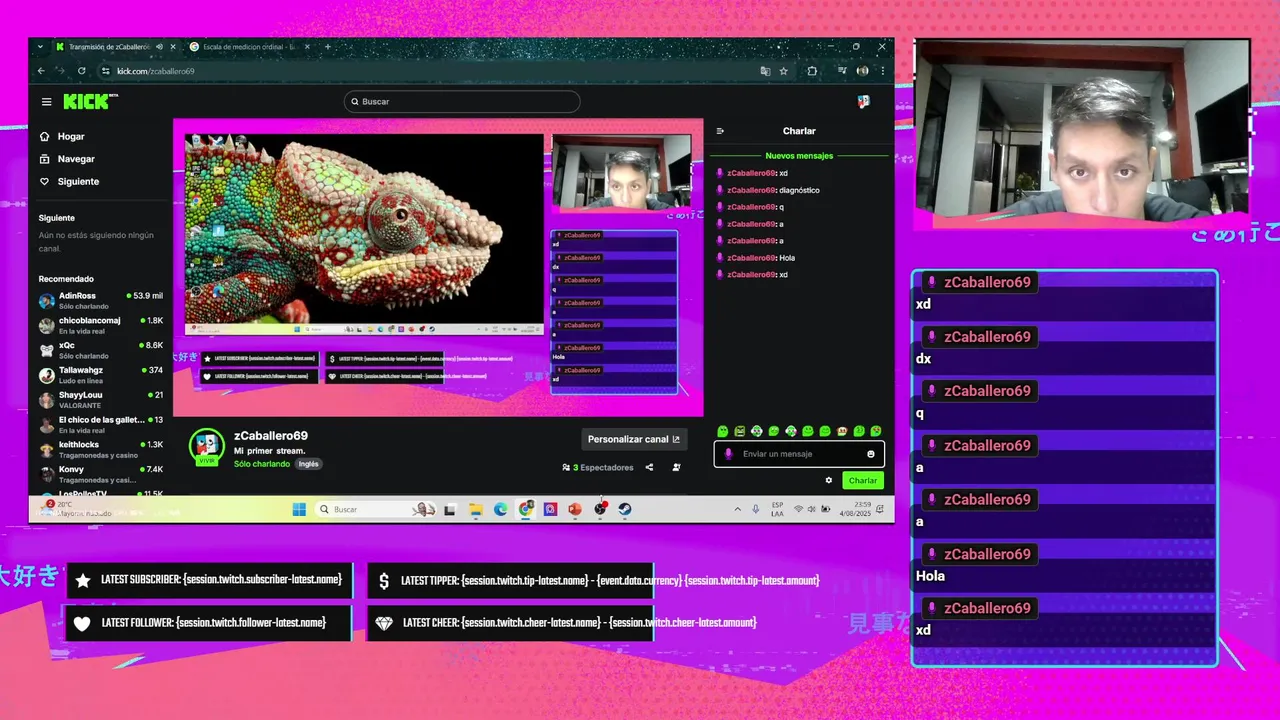Bookmark this page with the star icon
This screenshot has width=1280, height=720.
783,71
